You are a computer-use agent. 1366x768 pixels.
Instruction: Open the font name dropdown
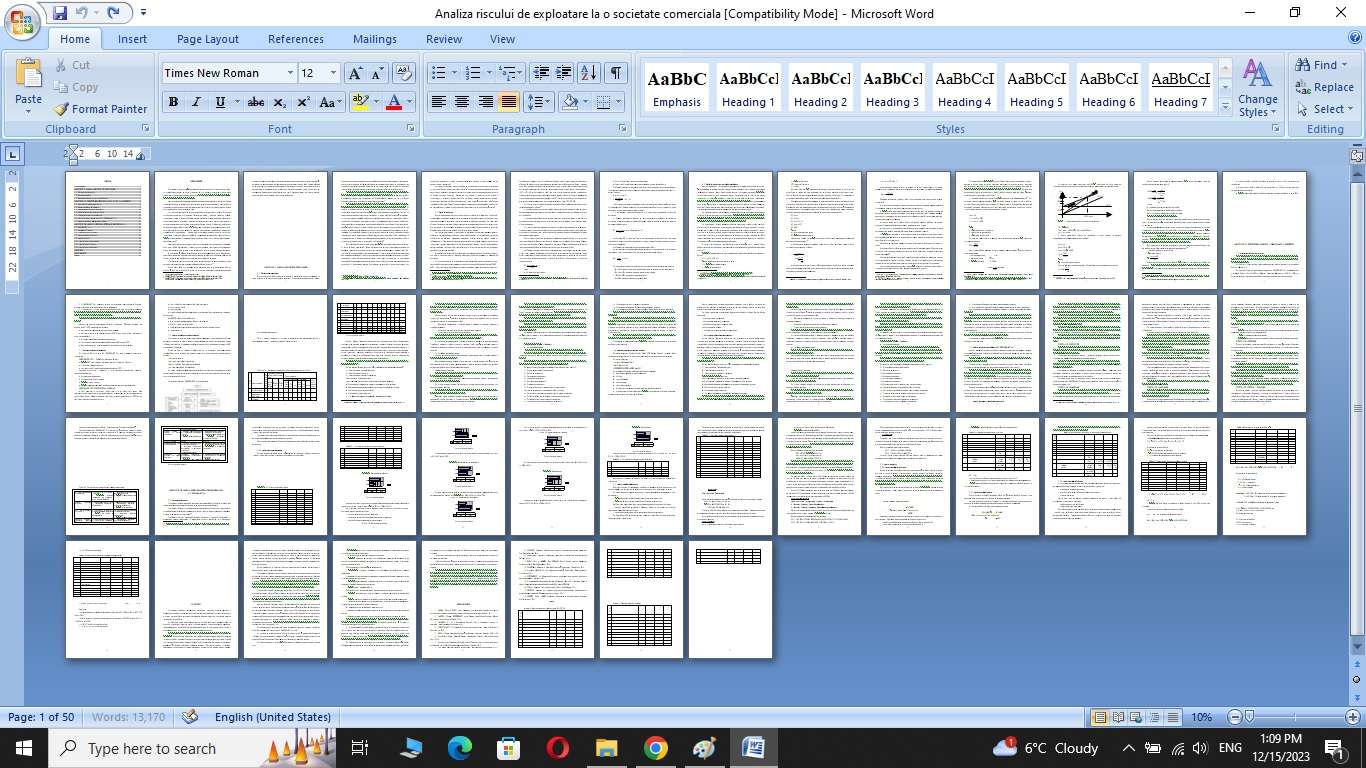click(x=290, y=73)
